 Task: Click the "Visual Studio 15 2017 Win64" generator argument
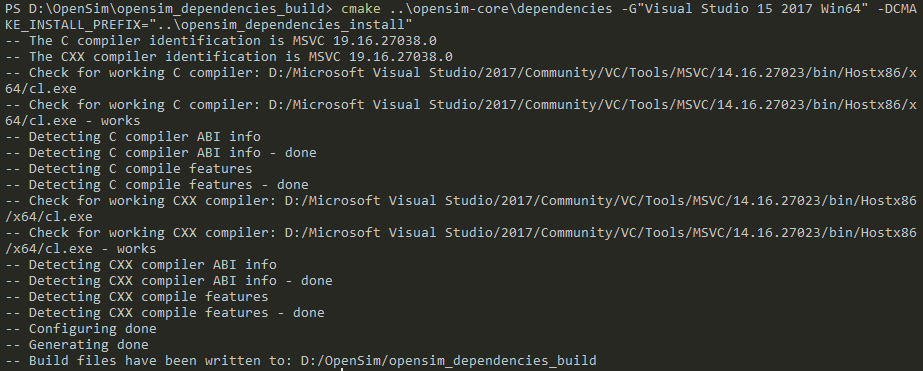751,9
